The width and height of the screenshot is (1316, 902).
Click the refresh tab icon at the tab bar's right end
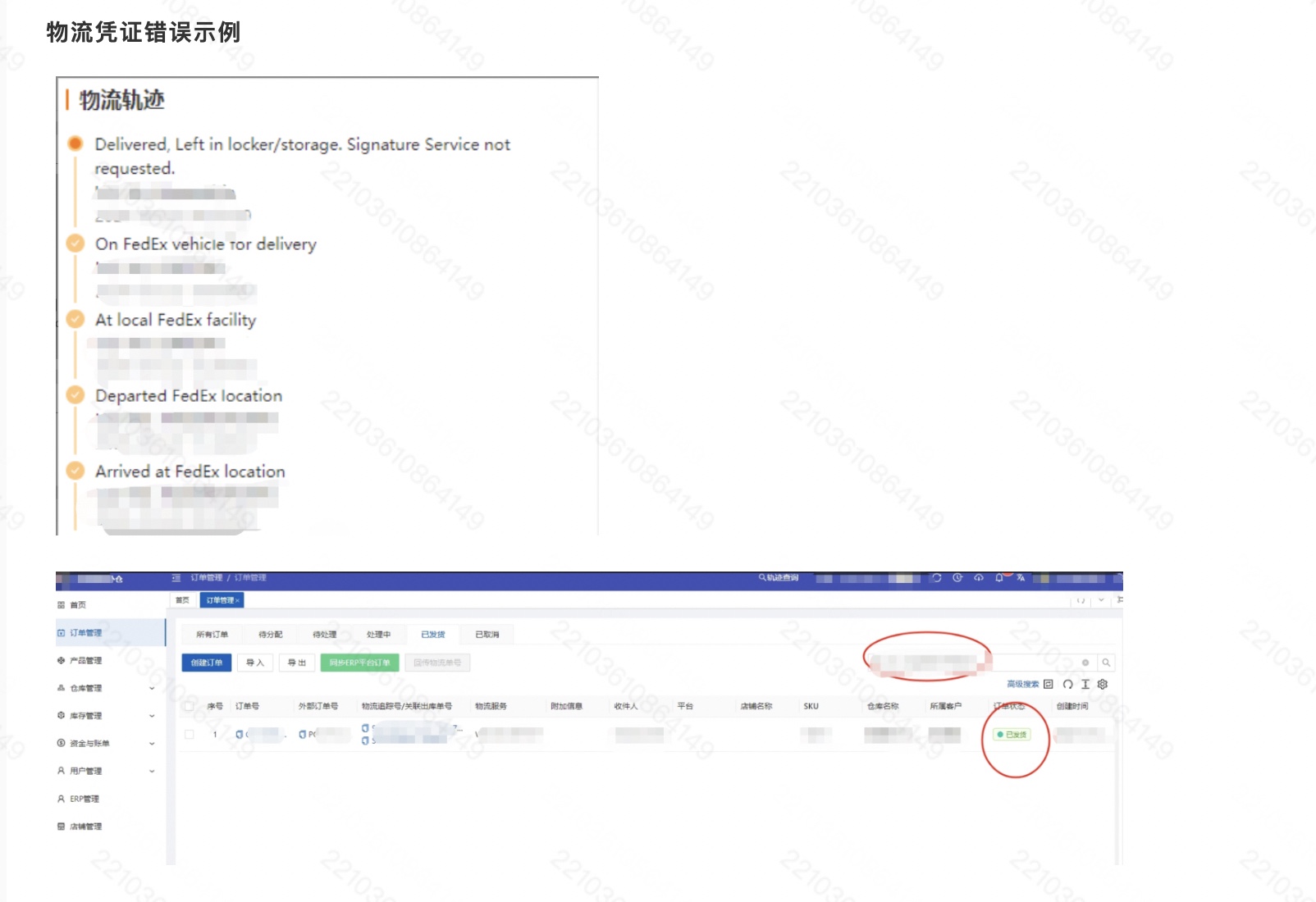(x=1081, y=600)
